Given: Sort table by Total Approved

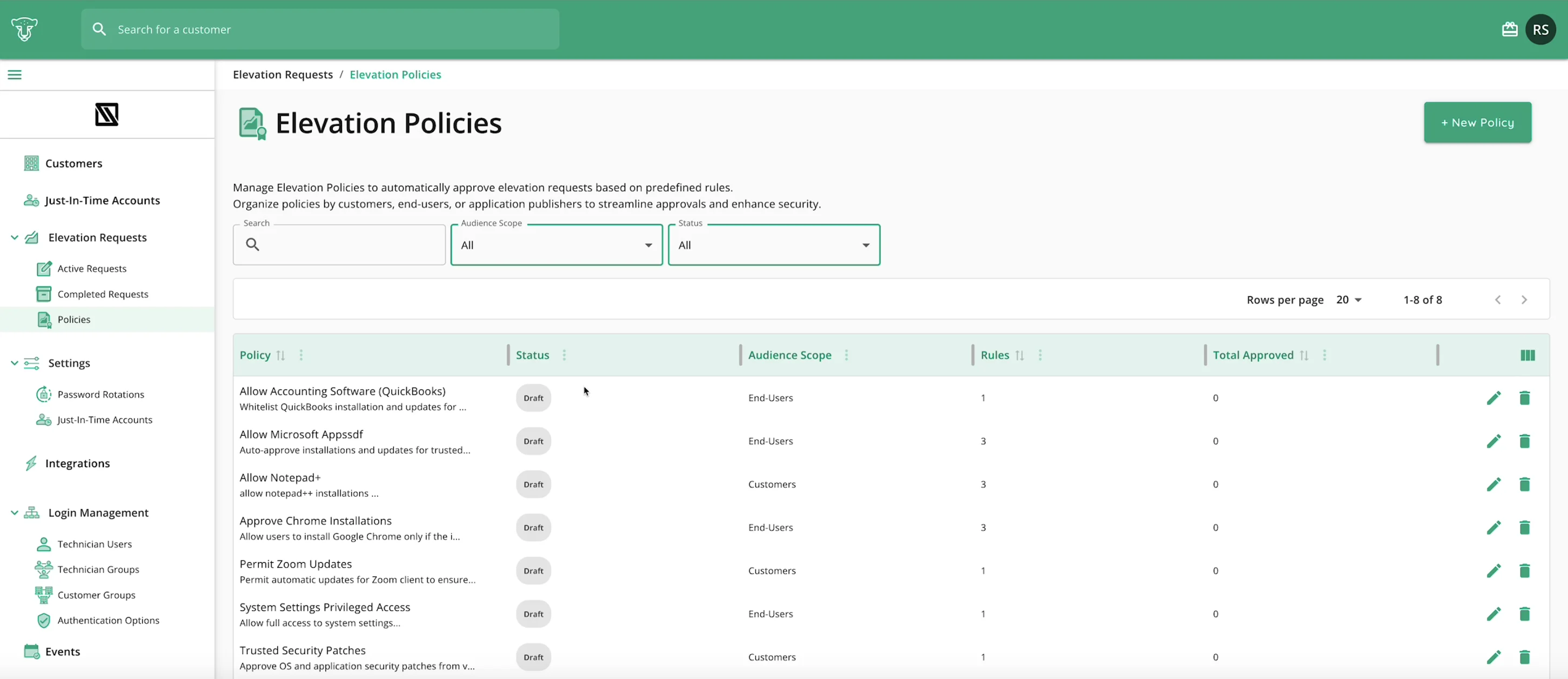Looking at the screenshot, I should (1304, 355).
